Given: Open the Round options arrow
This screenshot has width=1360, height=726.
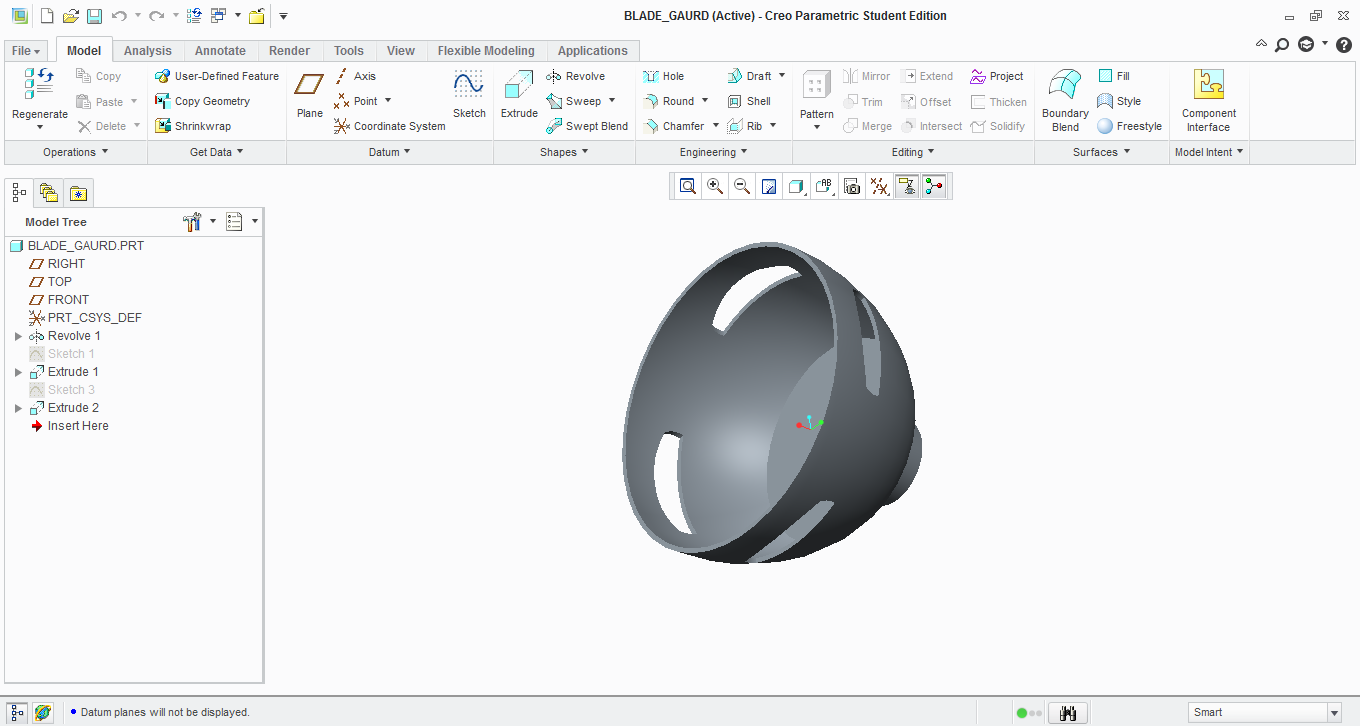Looking at the screenshot, I should 705,101.
